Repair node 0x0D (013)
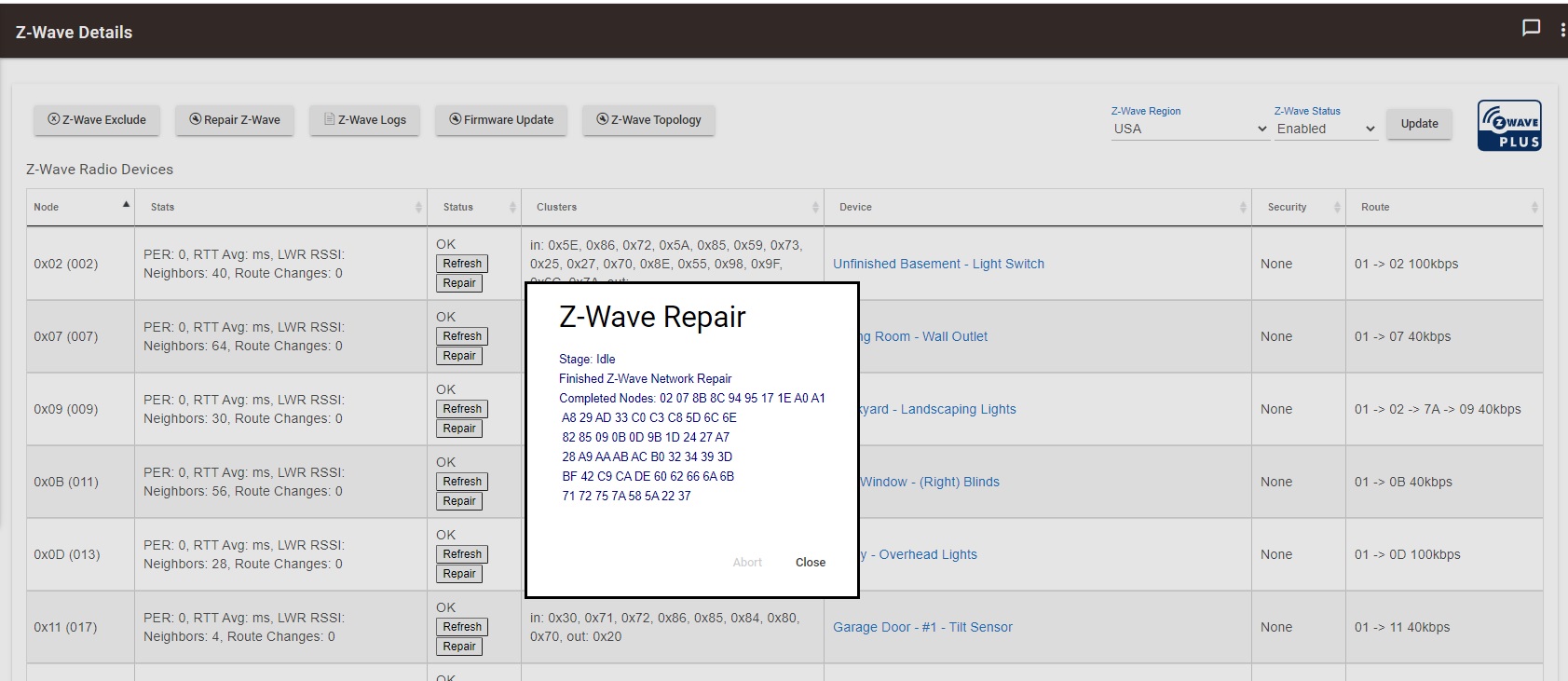This screenshot has height=681, width=1568. point(459,574)
